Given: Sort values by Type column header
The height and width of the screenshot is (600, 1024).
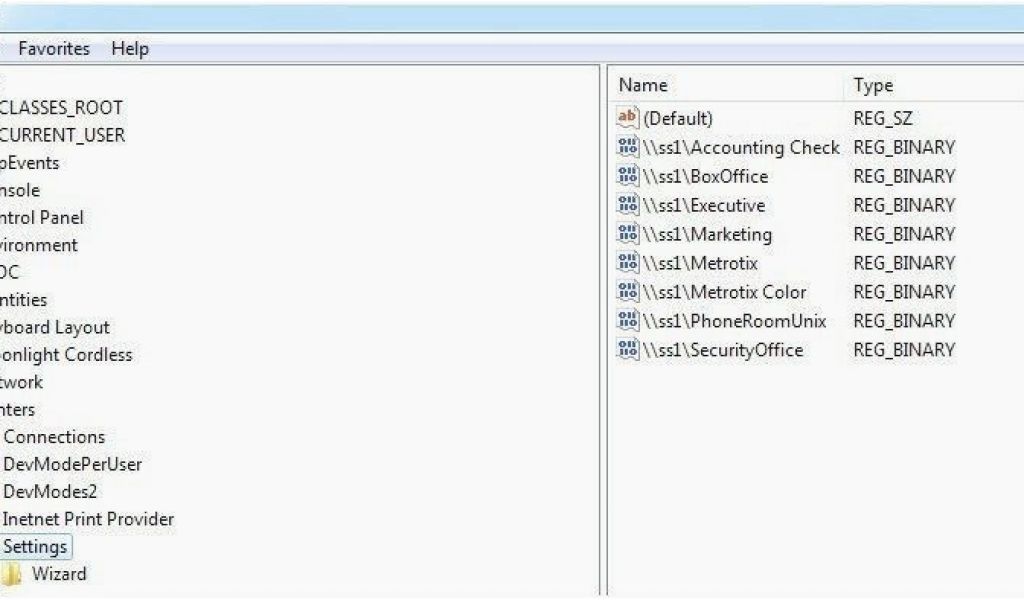Looking at the screenshot, I should pos(873,86).
